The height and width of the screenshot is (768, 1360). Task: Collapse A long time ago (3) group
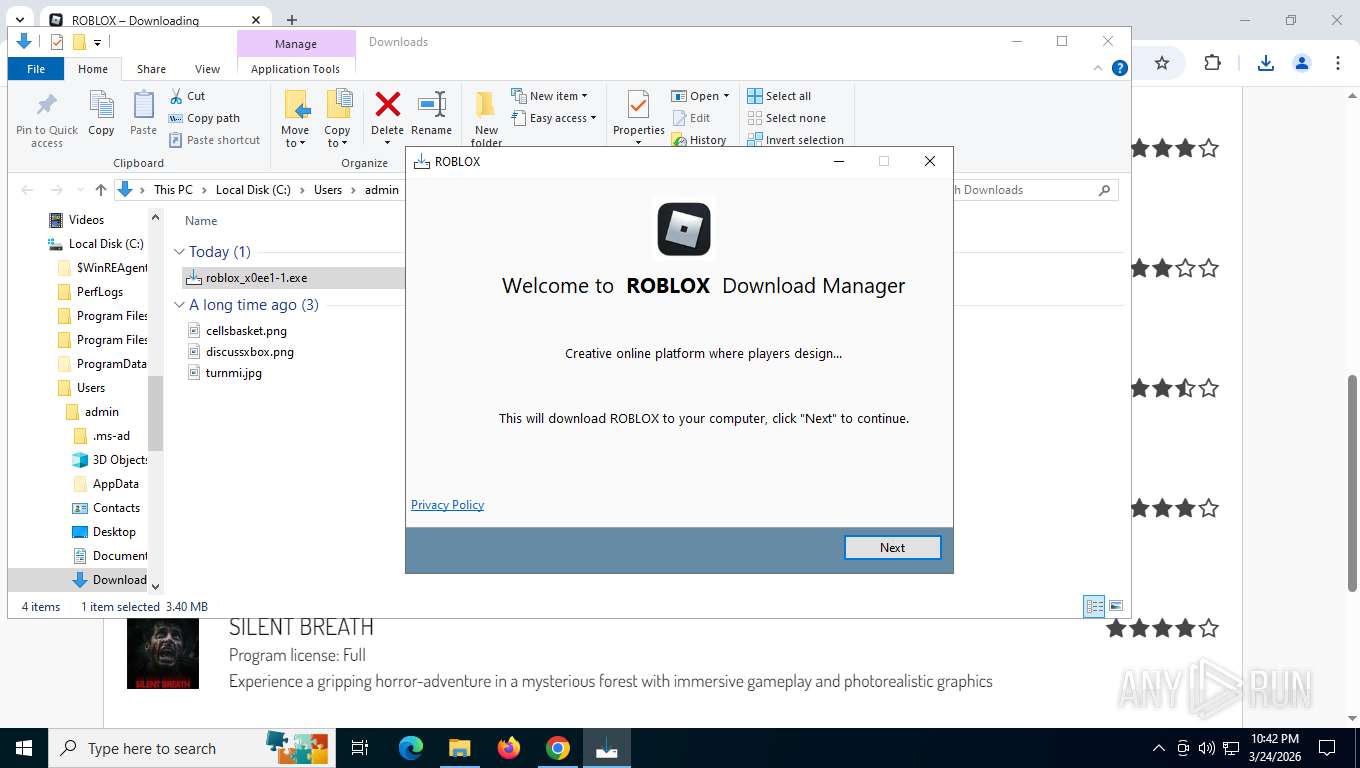(180, 305)
